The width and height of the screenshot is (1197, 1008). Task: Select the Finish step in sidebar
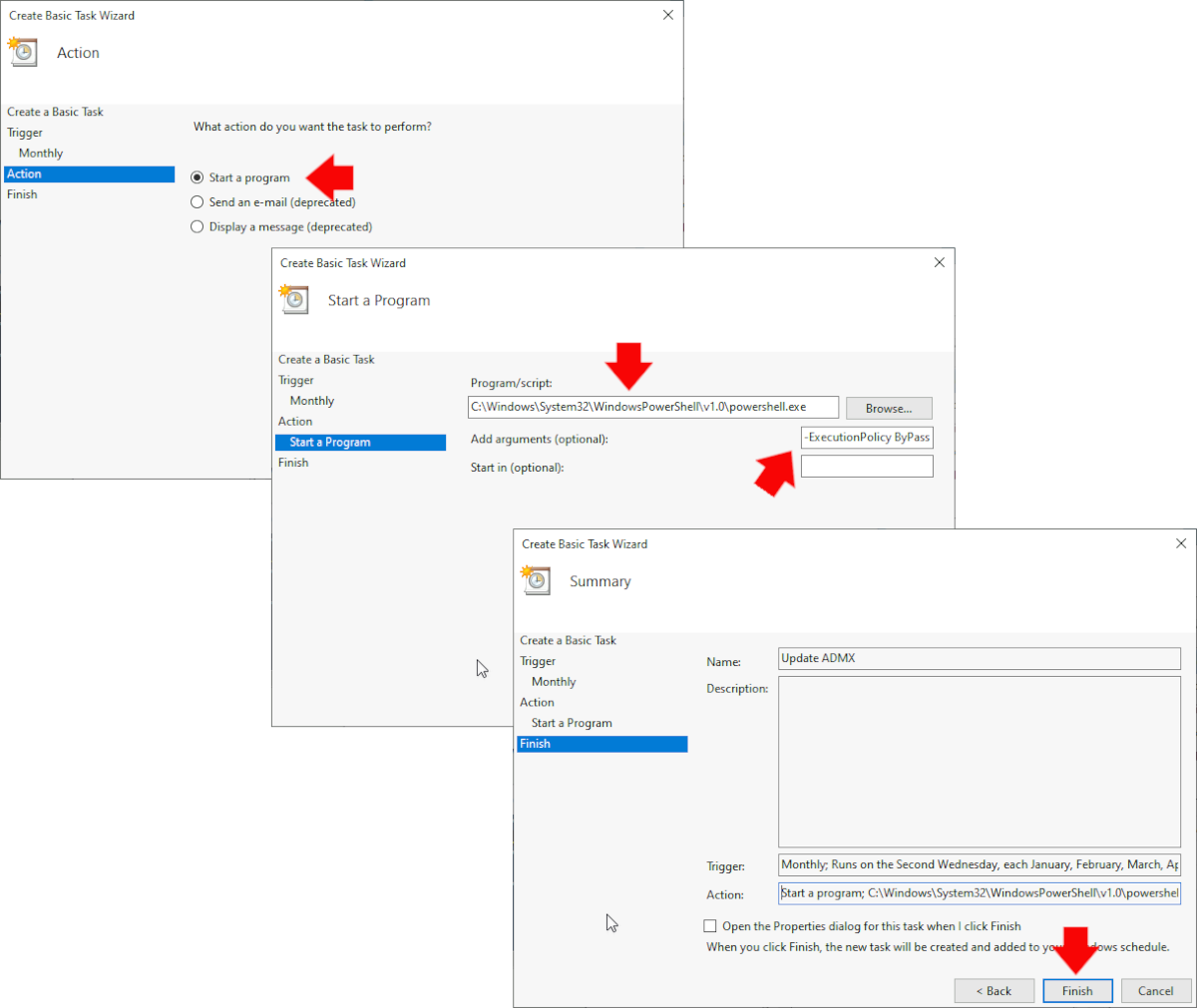[x=536, y=743]
